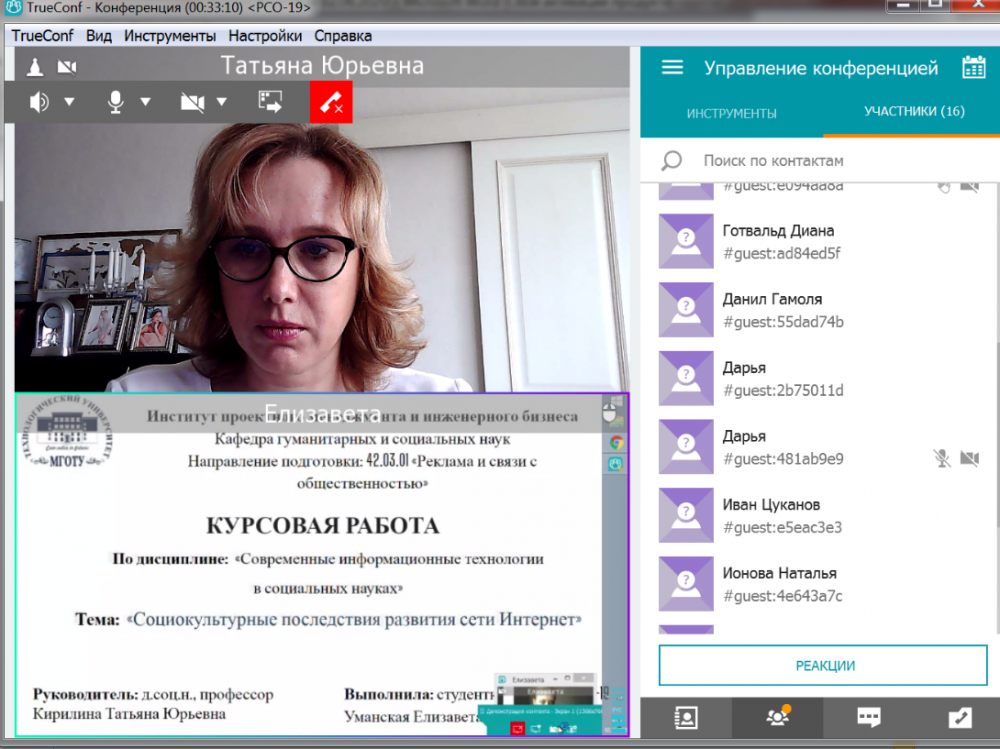Expand the microphone options dropdown arrow
Image resolution: width=1000 pixels, height=749 pixels.
(x=145, y=102)
